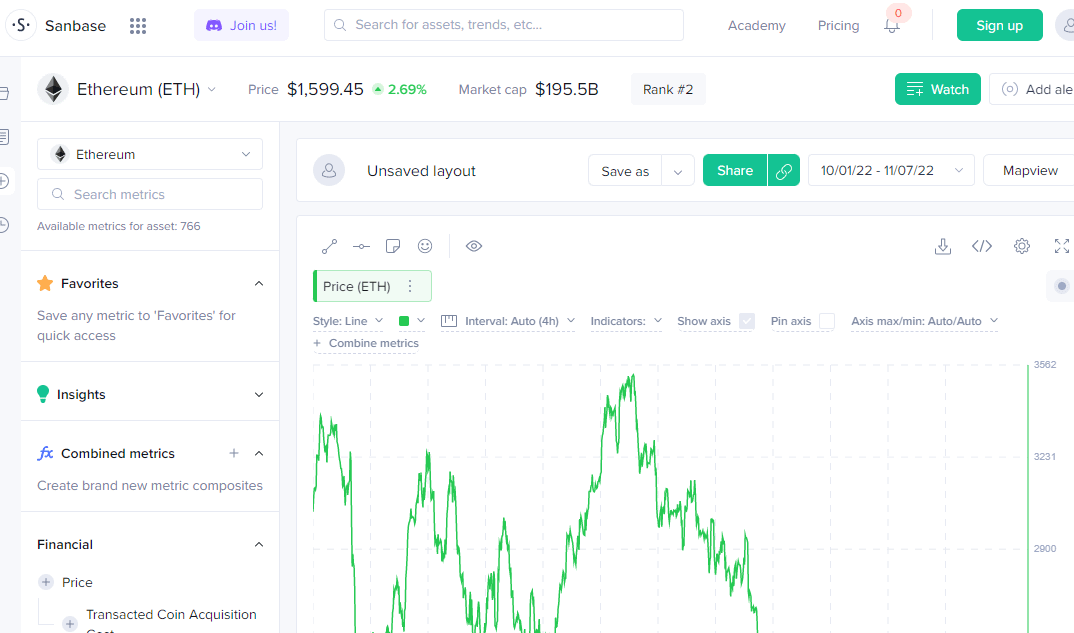This screenshot has width=1074, height=633.
Task: Open the embed code icon
Action: click(x=982, y=246)
